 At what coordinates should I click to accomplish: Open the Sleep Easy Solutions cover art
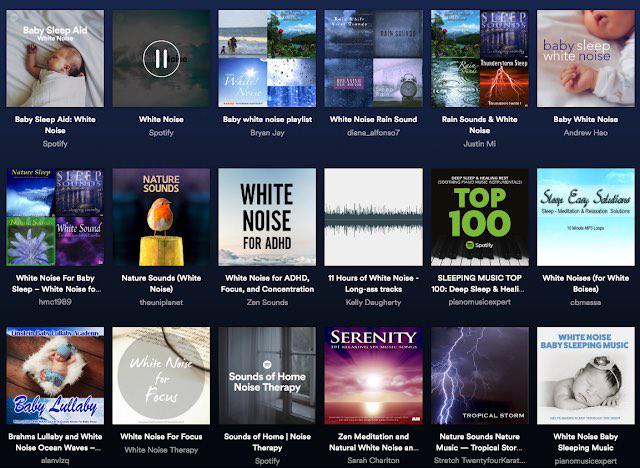coord(586,217)
